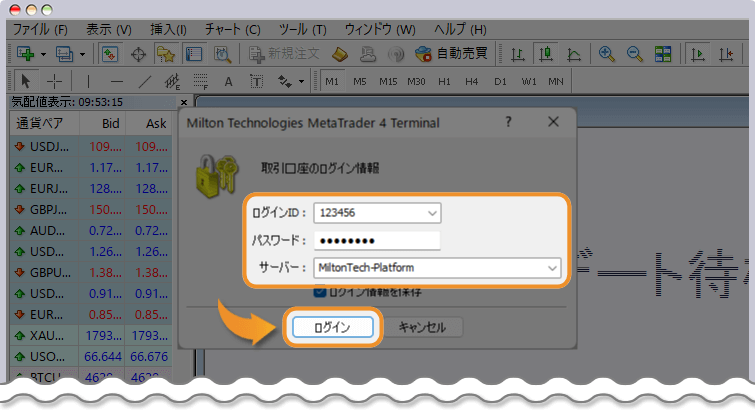Screen dimensions: 755x410
Task: Toggle the chart shift icon
Action: [x=726, y=54]
